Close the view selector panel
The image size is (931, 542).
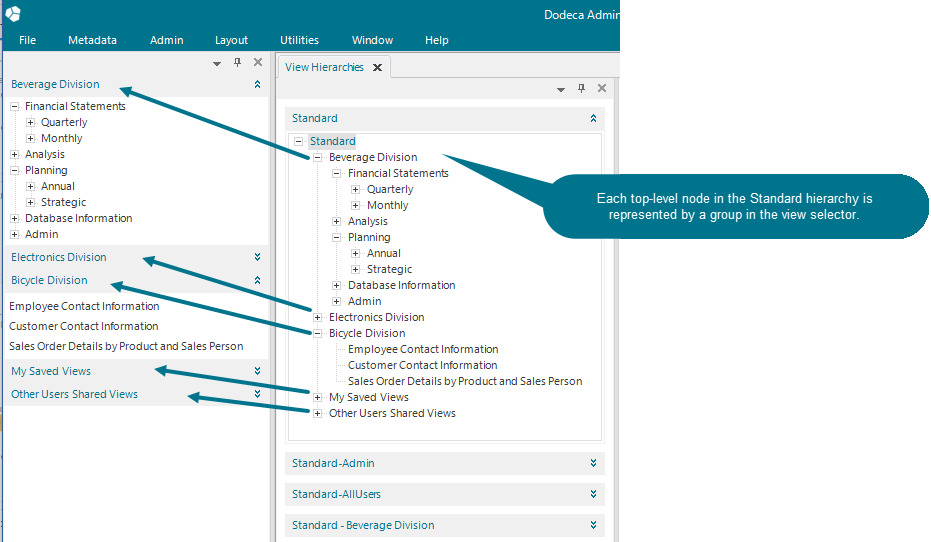tap(258, 62)
